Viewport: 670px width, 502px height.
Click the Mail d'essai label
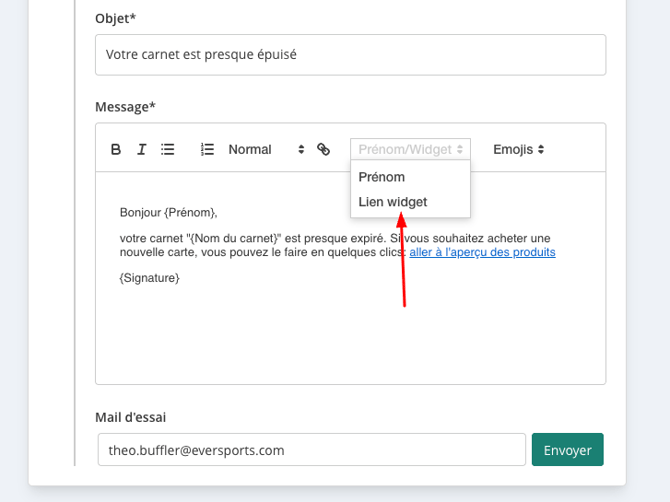pyautogui.click(x=130, y=417)
